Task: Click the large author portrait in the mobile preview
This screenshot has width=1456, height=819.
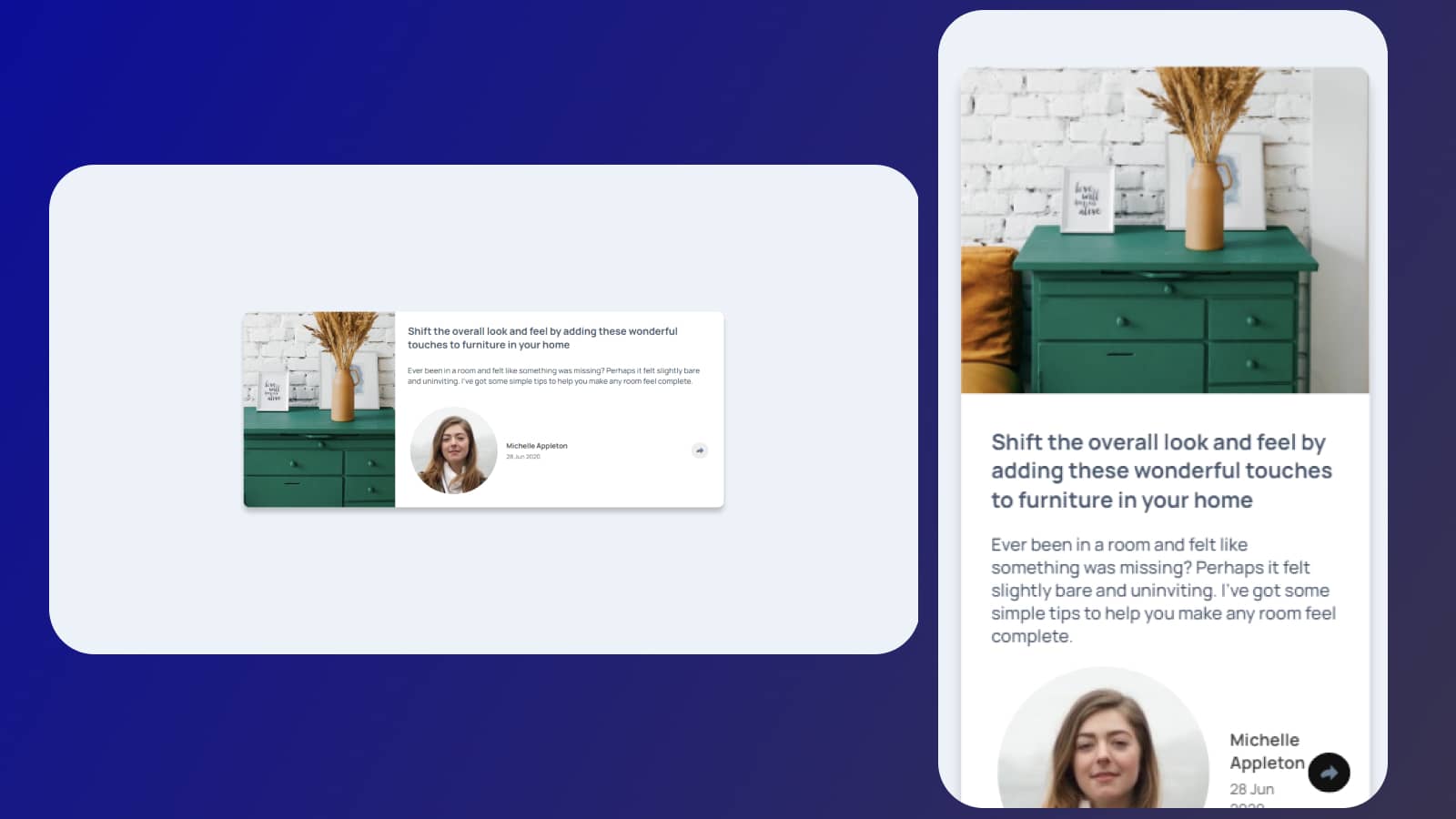Action: coord(1103,742)
